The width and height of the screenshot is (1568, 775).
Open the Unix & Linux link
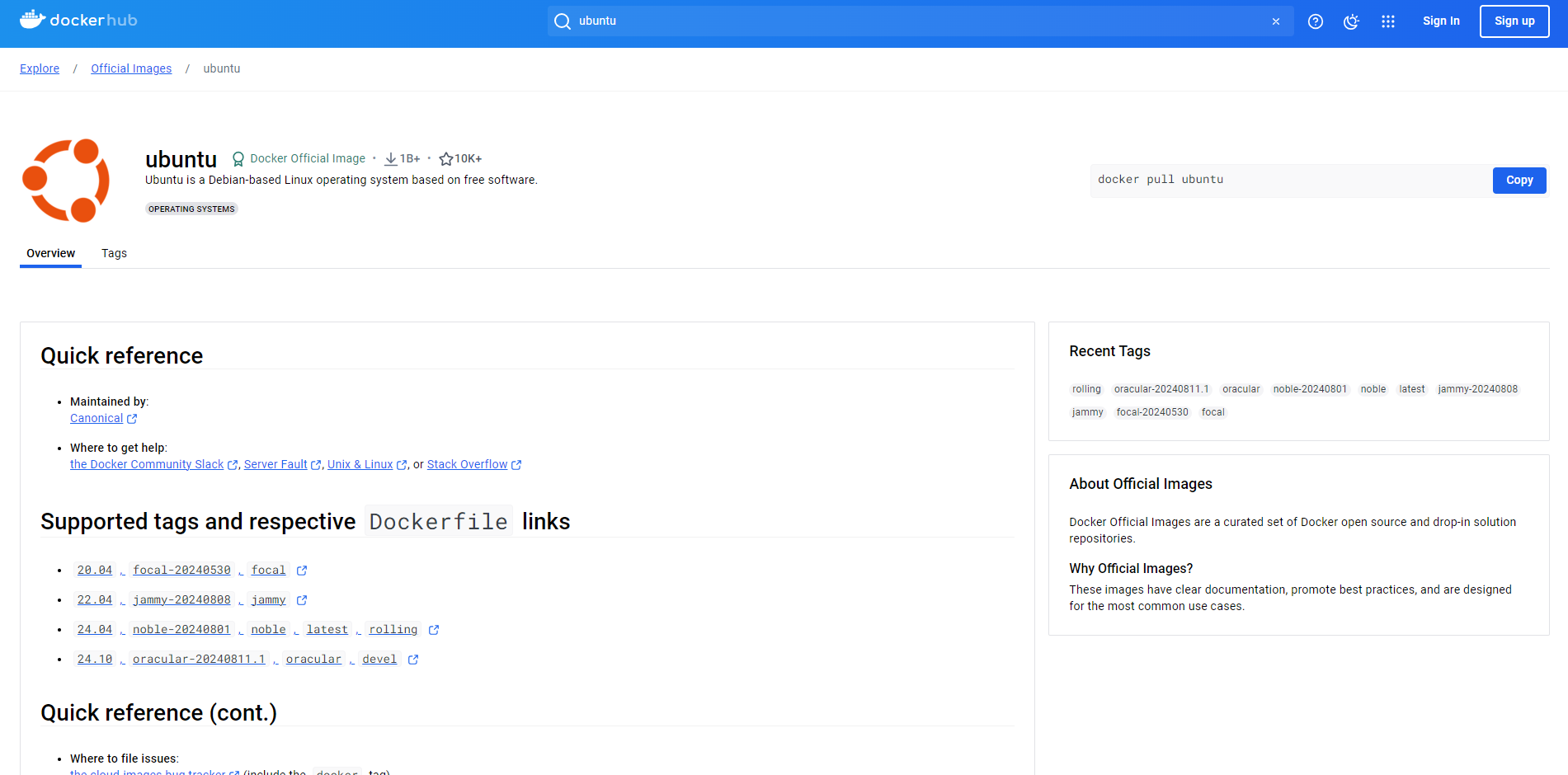point(360,465)
